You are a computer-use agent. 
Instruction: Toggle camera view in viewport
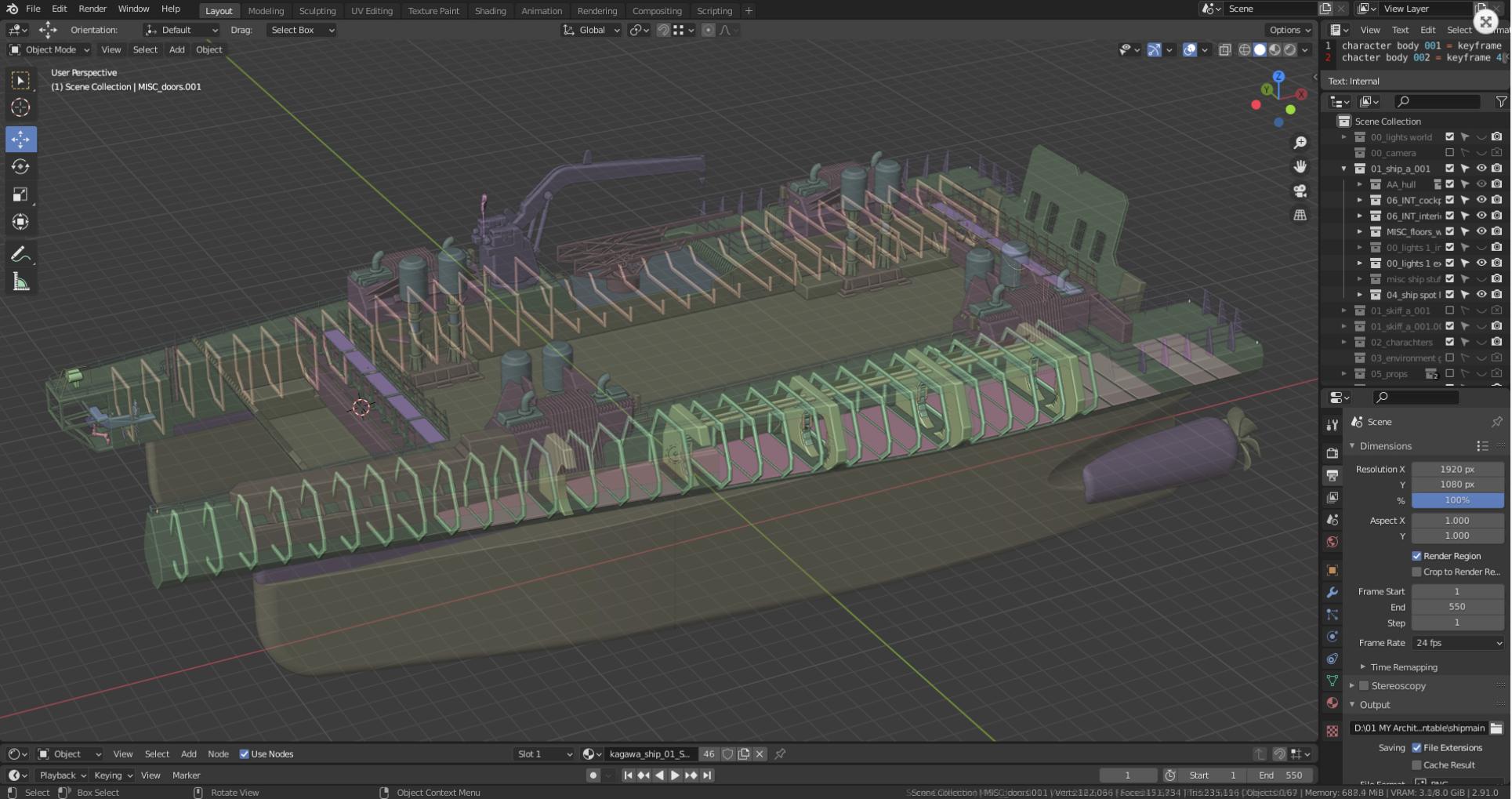(1300, 191)
